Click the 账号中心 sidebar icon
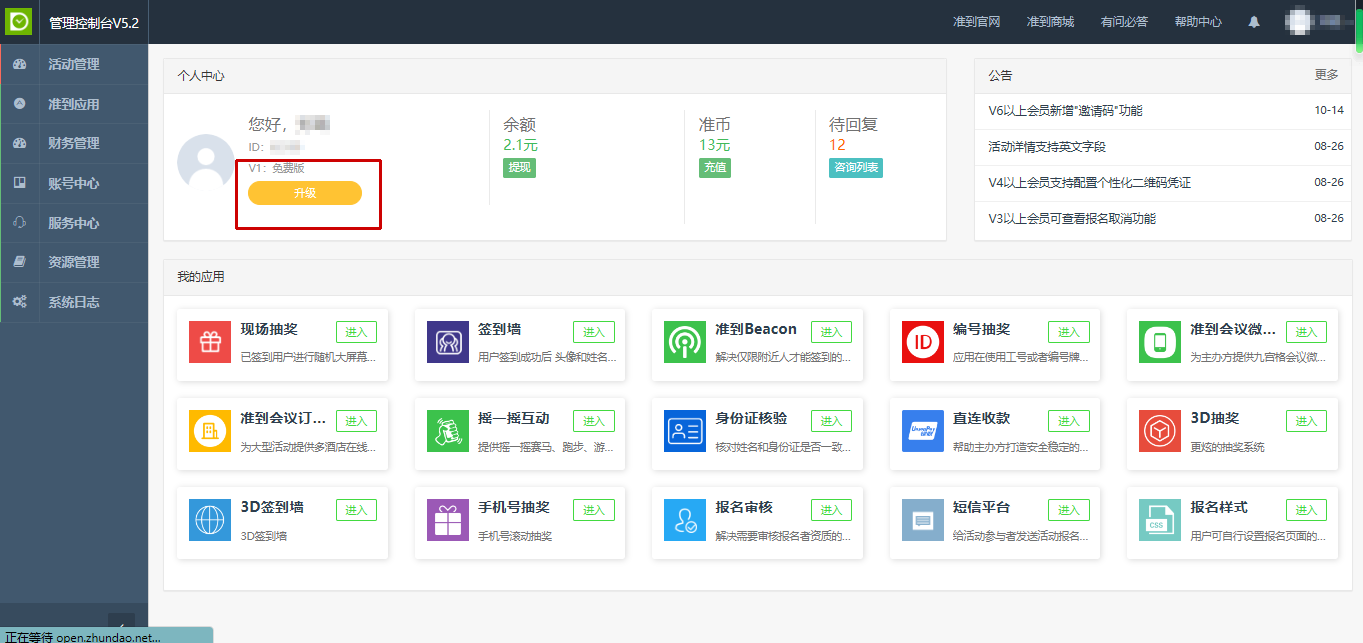 point(19,183)
